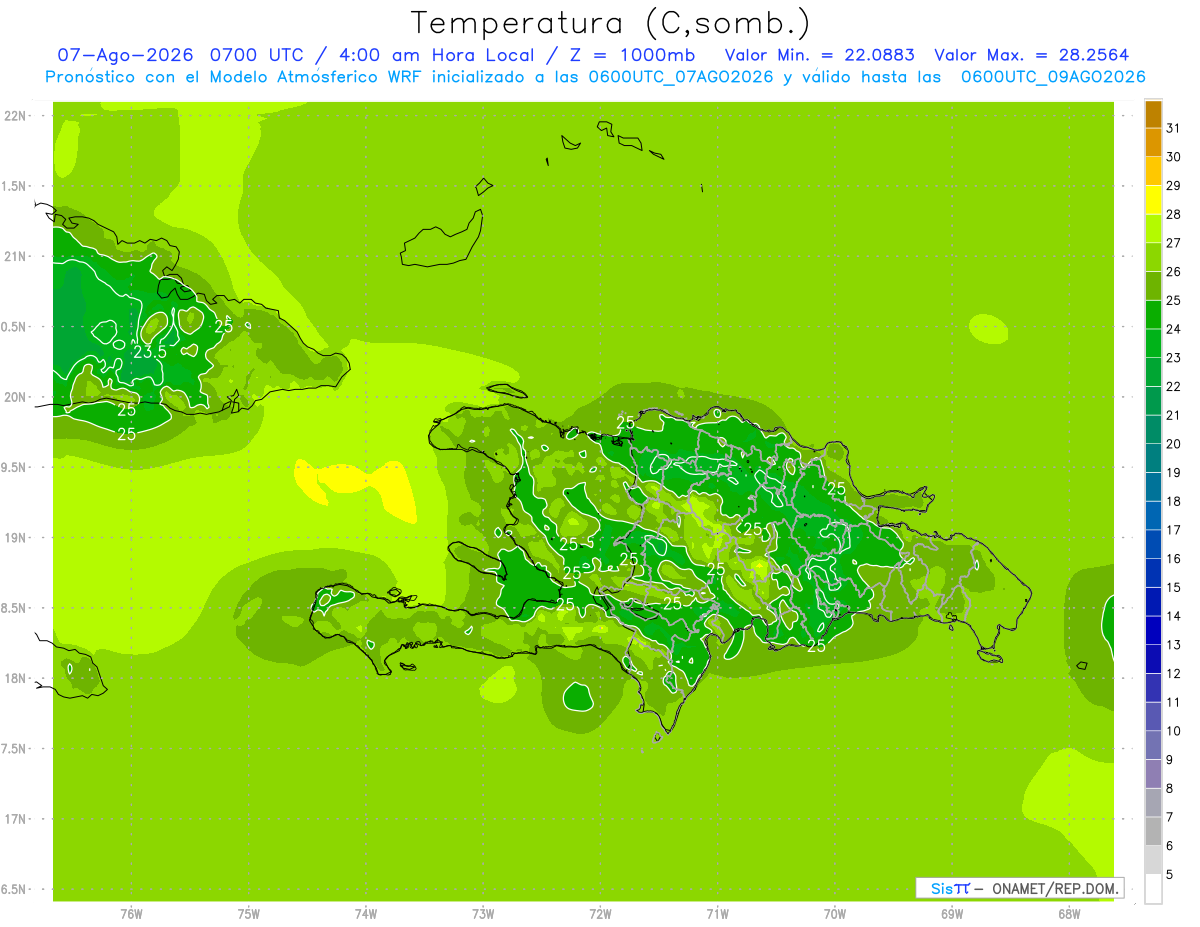1200x927 pixels.
Task: Click the Temperatura (C,somb.) title
Action: pyautogui.click(x=610, y=23)
